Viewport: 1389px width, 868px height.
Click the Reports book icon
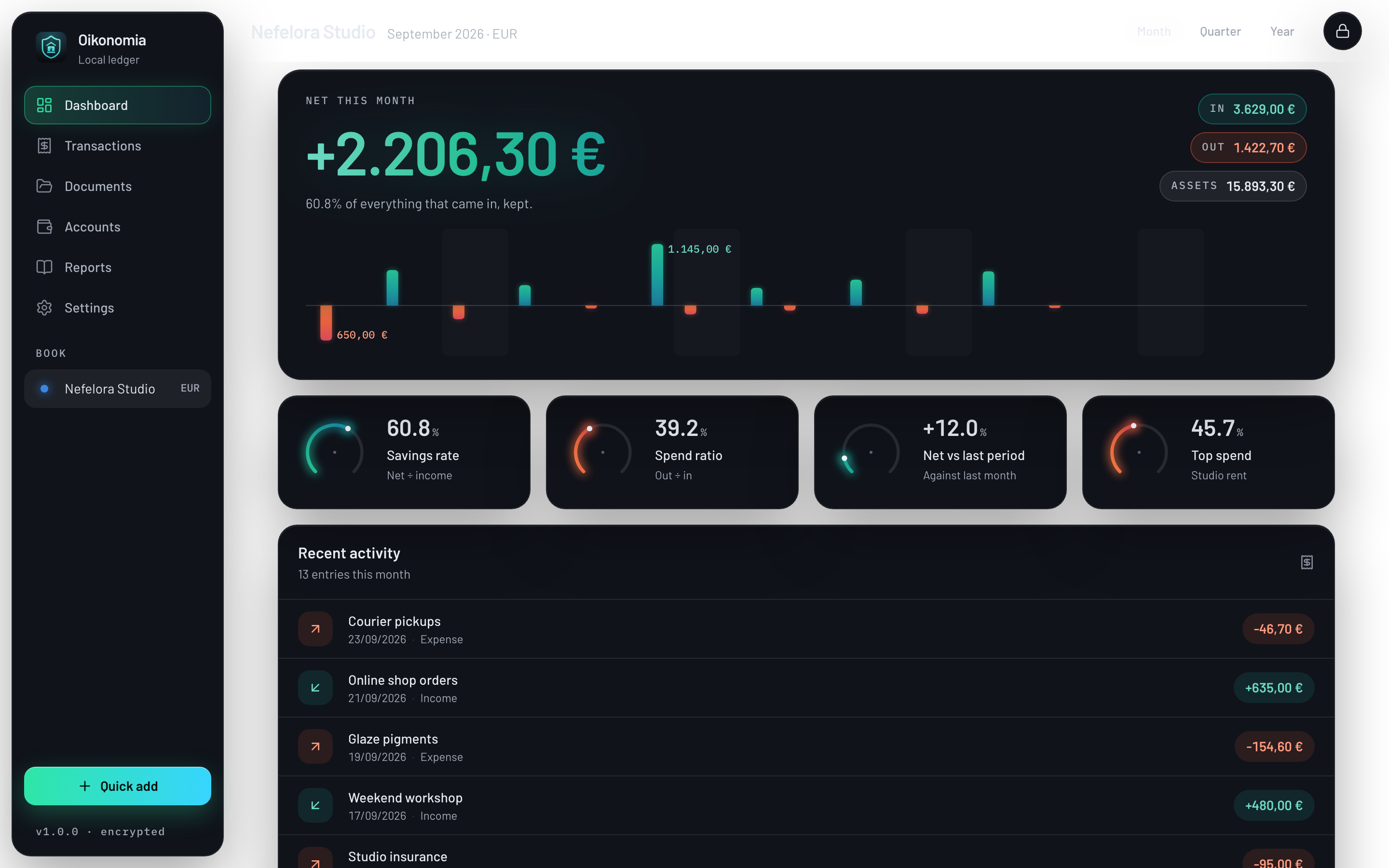pyautogui.click(x=44, y=267)
